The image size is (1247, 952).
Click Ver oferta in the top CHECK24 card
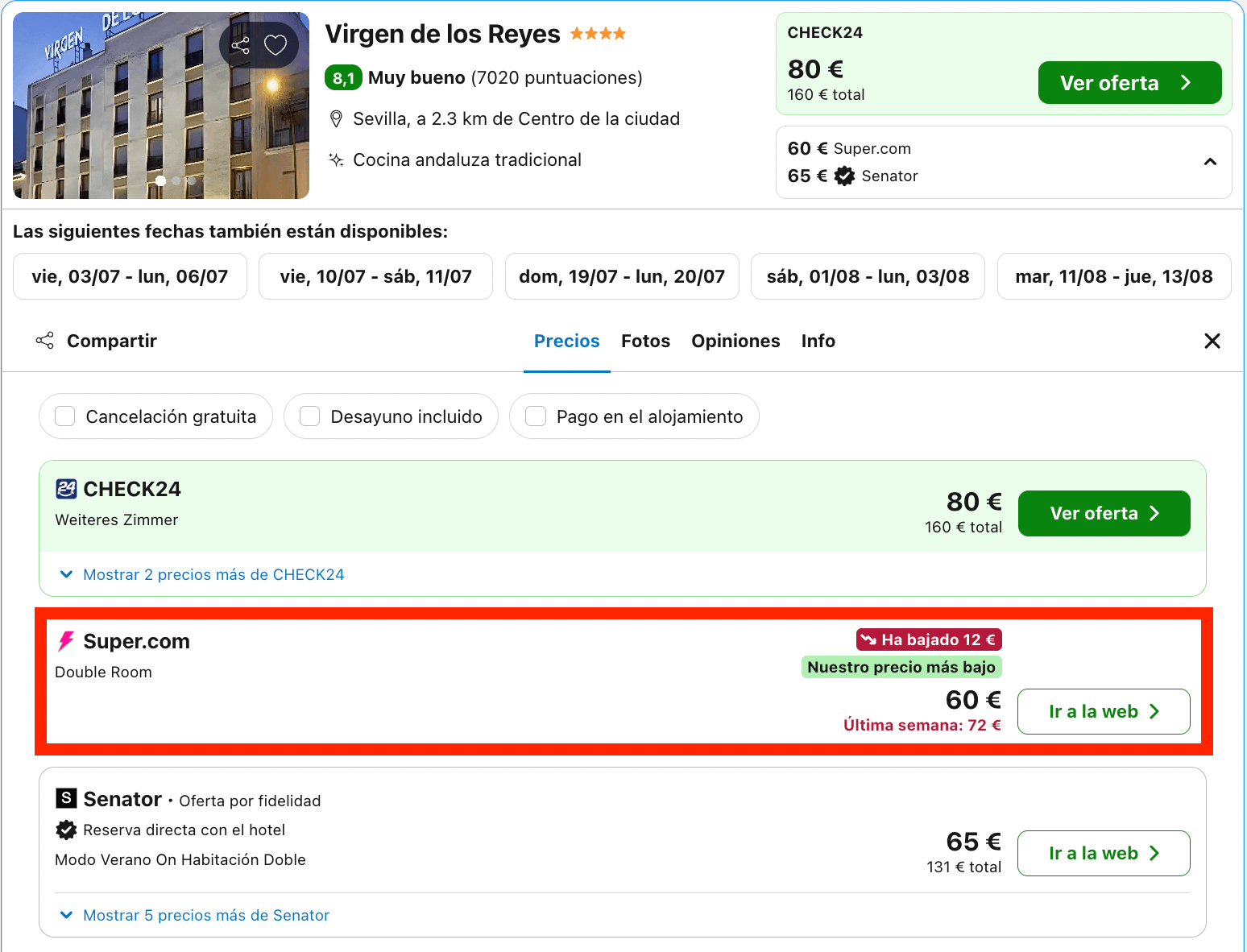[1129, 83]
